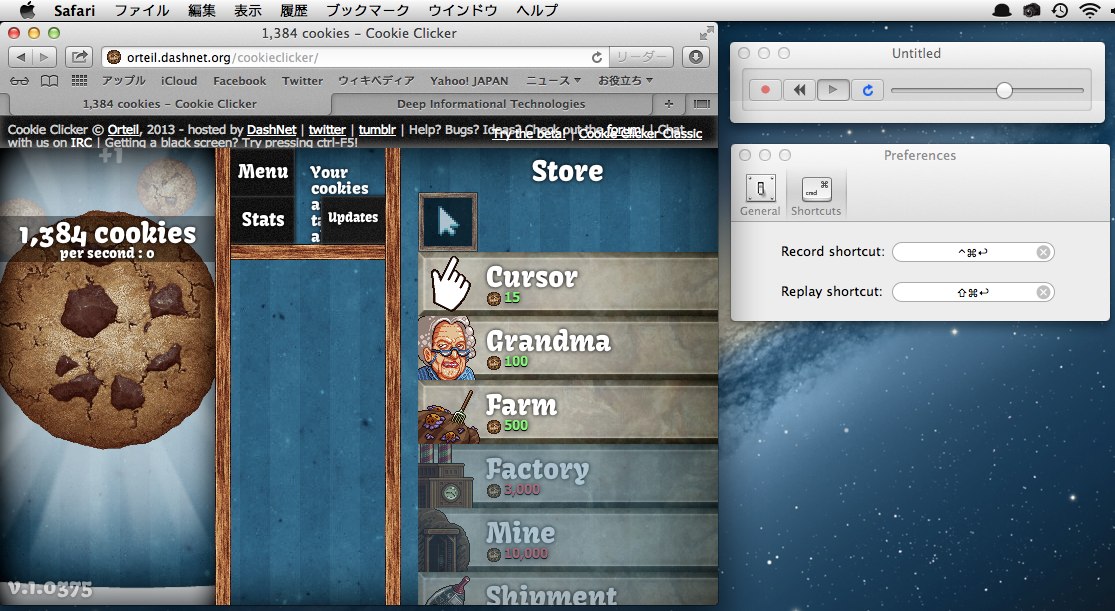Click the blue loop button
The height and width of the screenshot is (611, 1115).
(868, 90)
